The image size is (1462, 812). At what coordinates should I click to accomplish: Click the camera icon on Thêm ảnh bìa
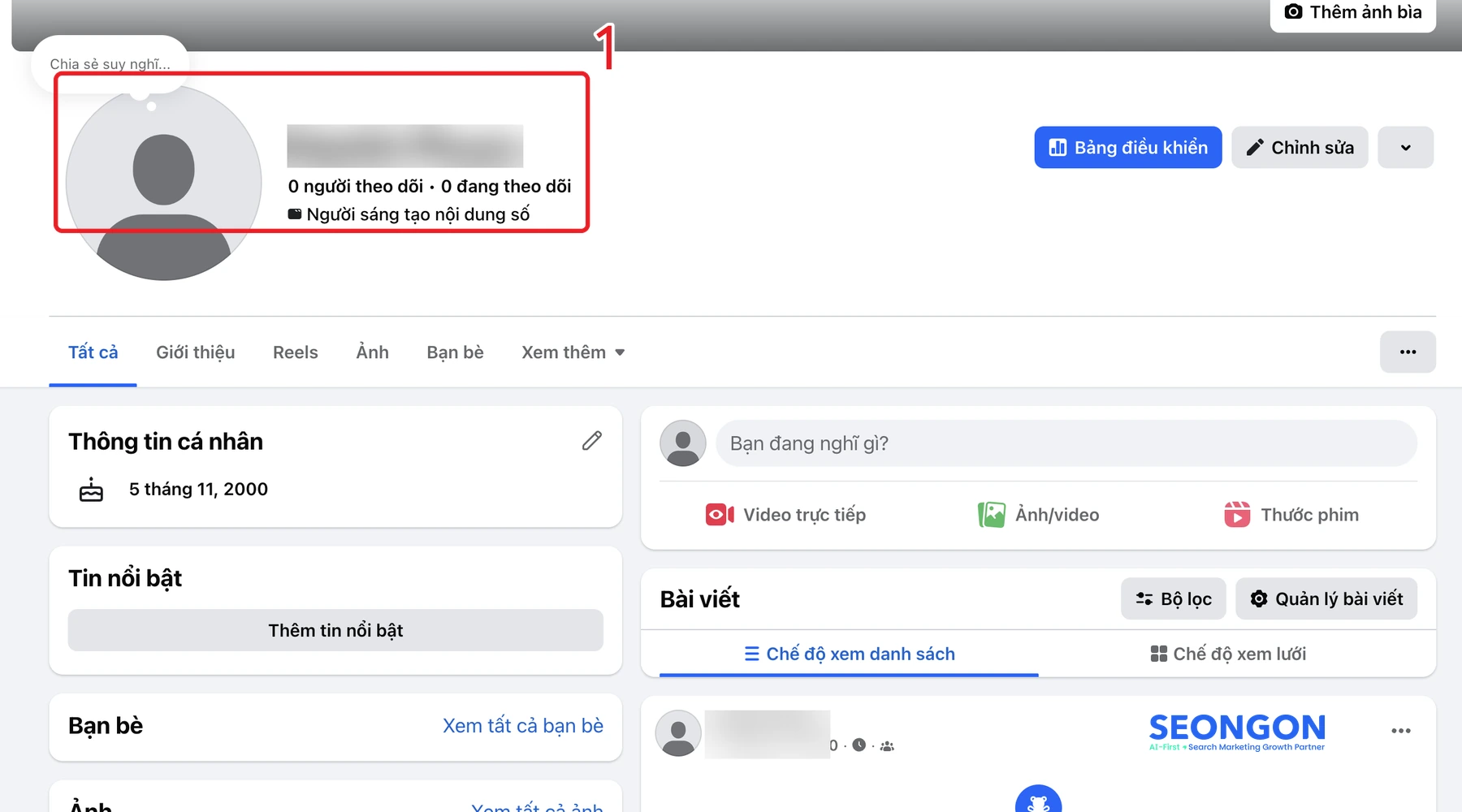pos(1293,11)
